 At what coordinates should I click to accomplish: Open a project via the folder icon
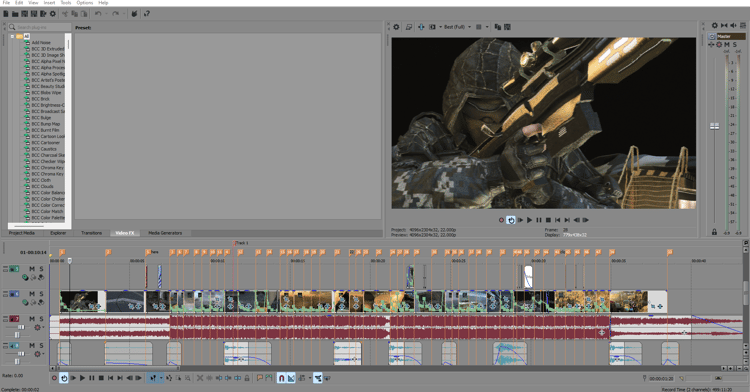(15, 14)
